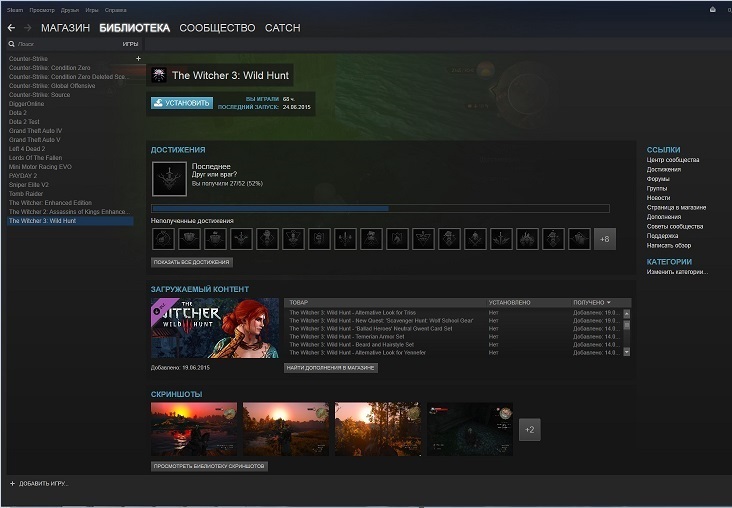Open the ИГРЫ library filter dropdown
Screen dimensions: 732x508
[x=130, y=44]
